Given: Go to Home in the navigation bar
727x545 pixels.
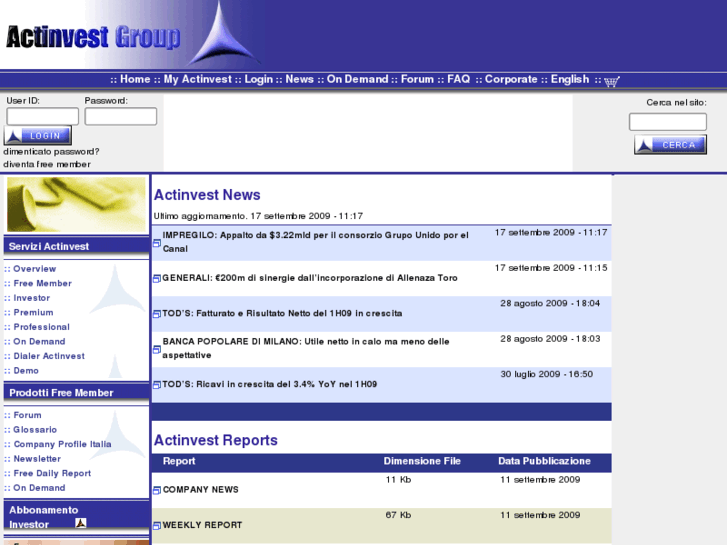Looking at the screenshot, I should click(135, 79).
